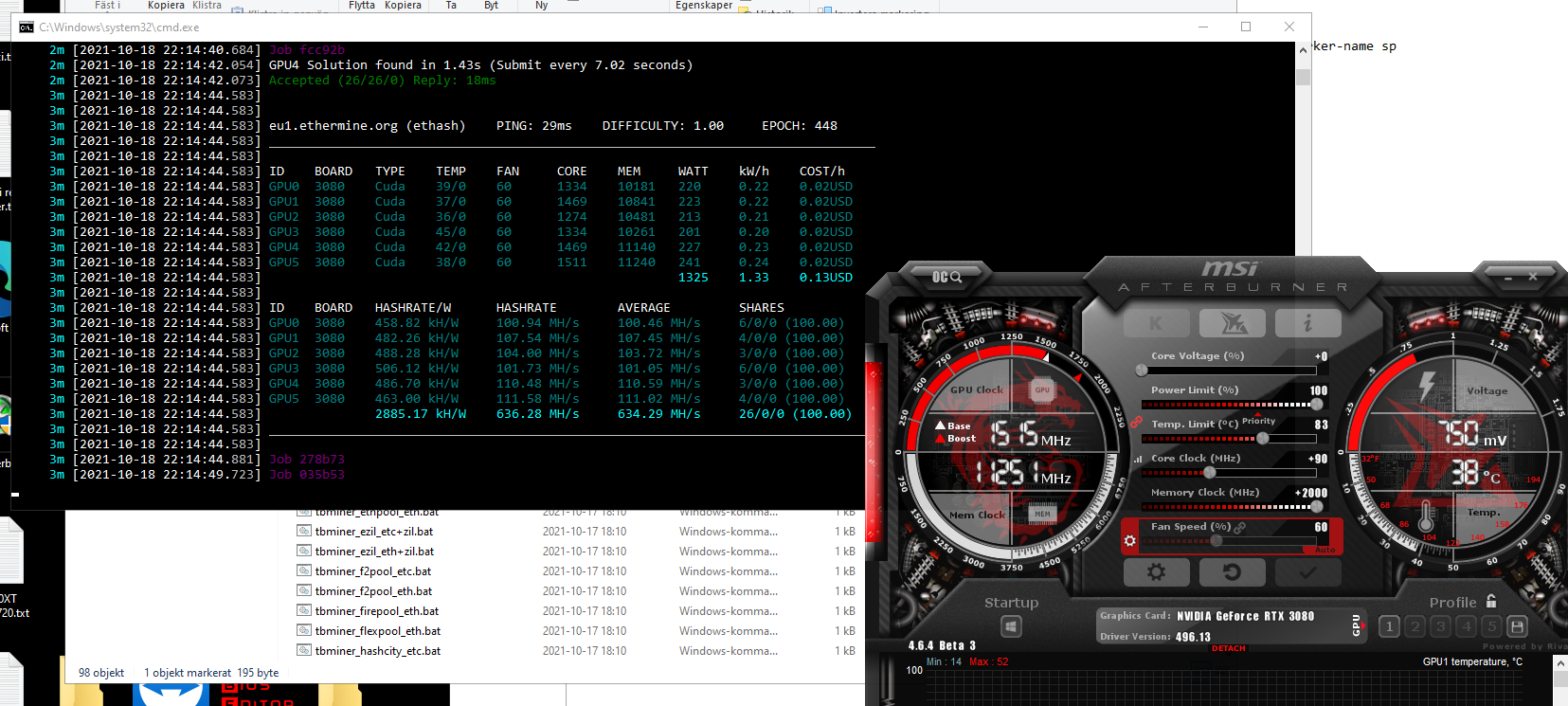
Task: Click the 'Fäst i' ribbon item in Explorer
Action: (x=107, y=6)
